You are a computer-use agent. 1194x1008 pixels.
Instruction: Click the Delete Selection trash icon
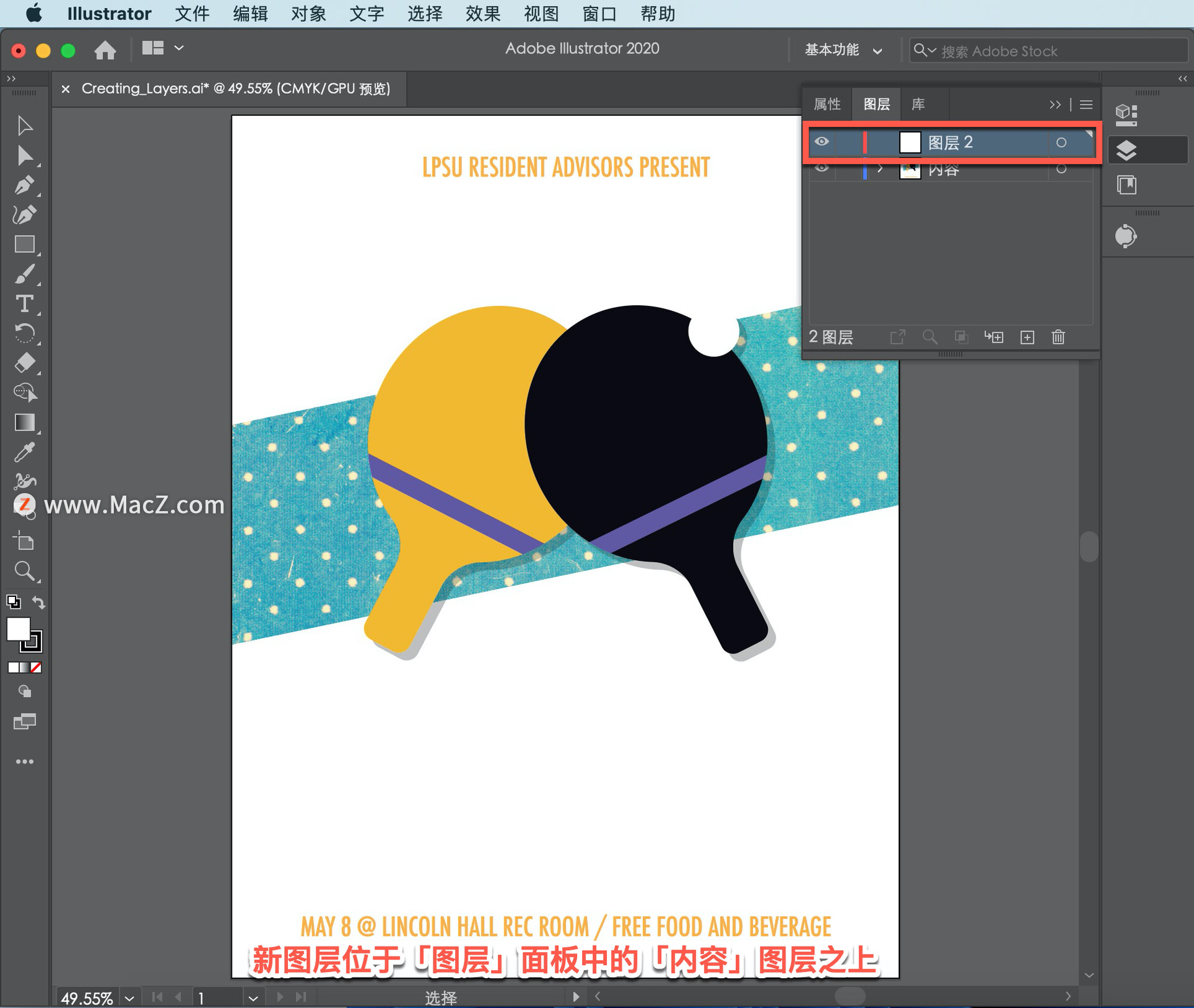1058,337
